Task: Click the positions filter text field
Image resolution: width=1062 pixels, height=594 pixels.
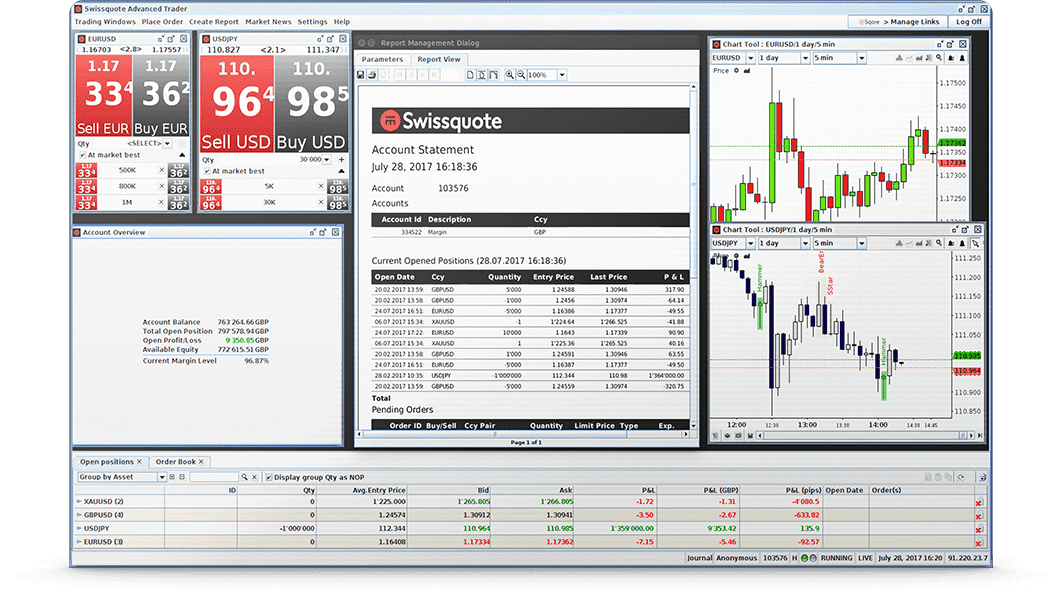Action: tap(214, 477)
